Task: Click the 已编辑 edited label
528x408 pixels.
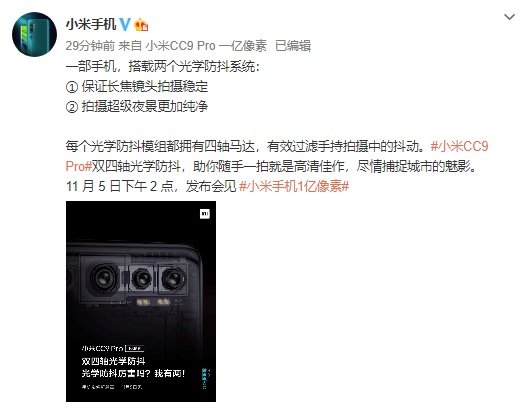Action: [293, 46]
